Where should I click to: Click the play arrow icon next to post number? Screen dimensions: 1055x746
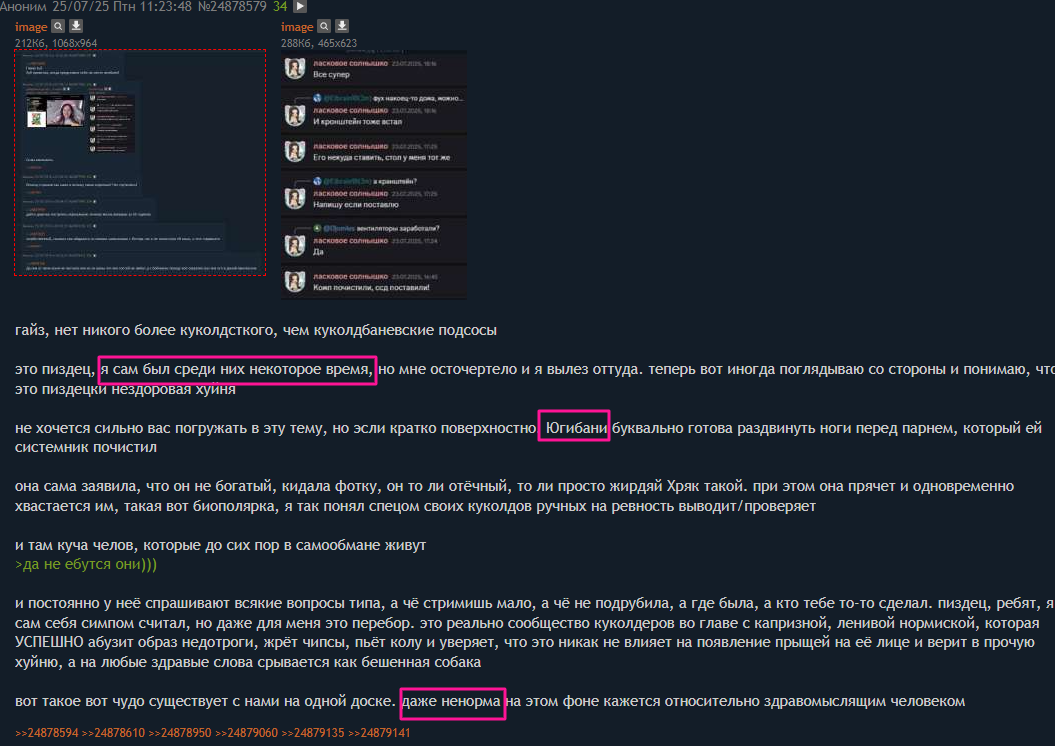tap(300, 6)
